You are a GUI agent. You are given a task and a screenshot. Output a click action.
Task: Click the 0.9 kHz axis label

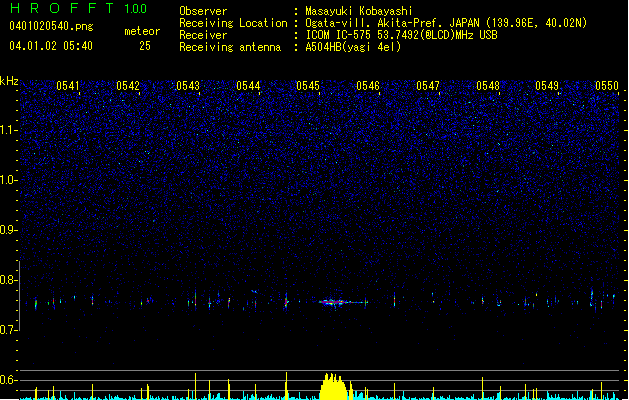tap(8, 230)
